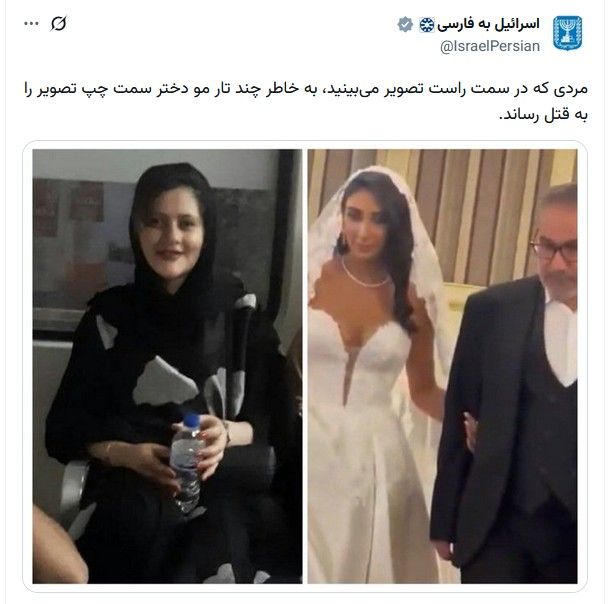This screenshot has height=604, width=610.
Task: Open the three-dot more options menu
Action: point(31,24)
